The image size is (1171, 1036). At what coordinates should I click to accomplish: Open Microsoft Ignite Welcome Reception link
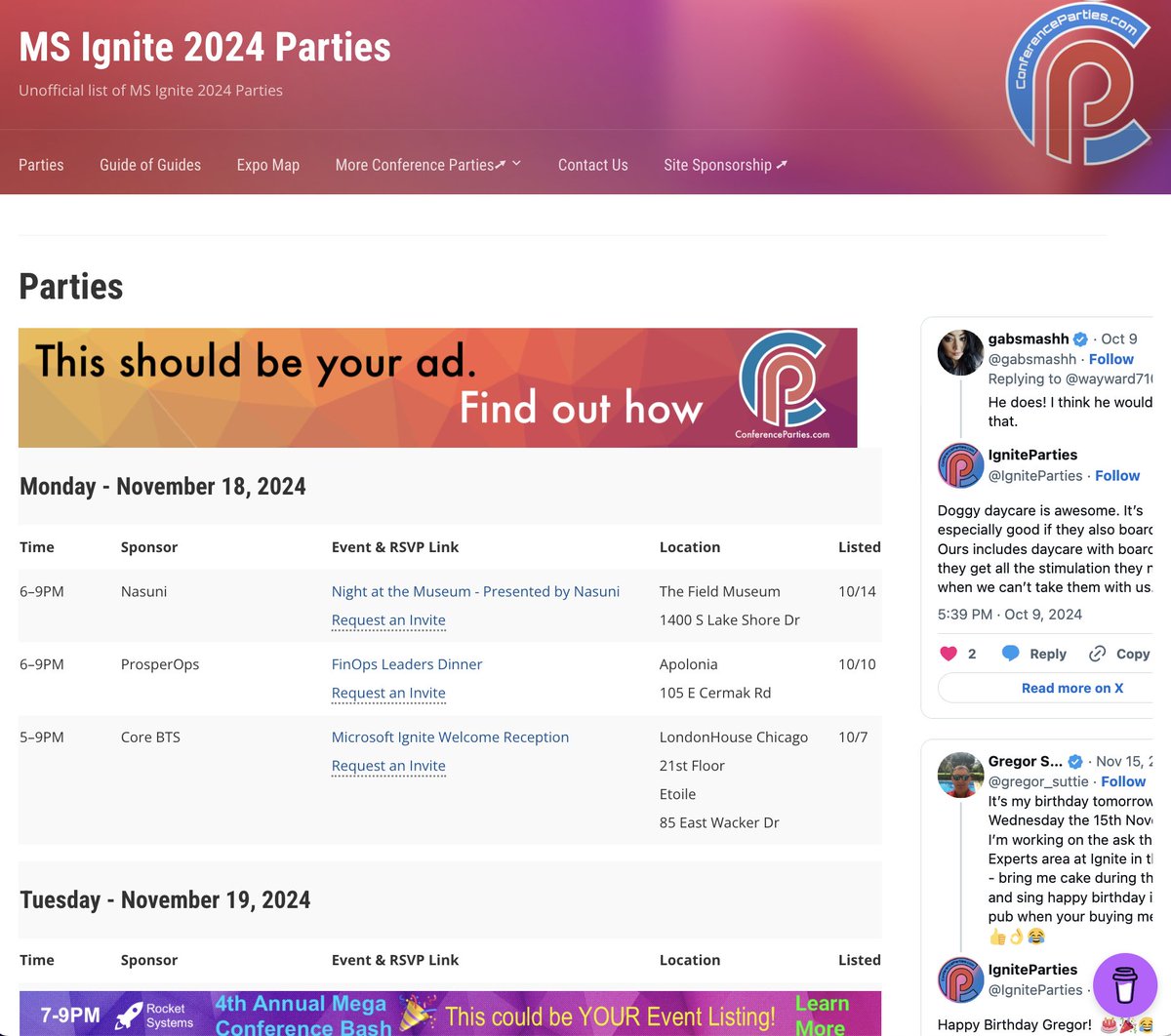[x=450, y=737]
